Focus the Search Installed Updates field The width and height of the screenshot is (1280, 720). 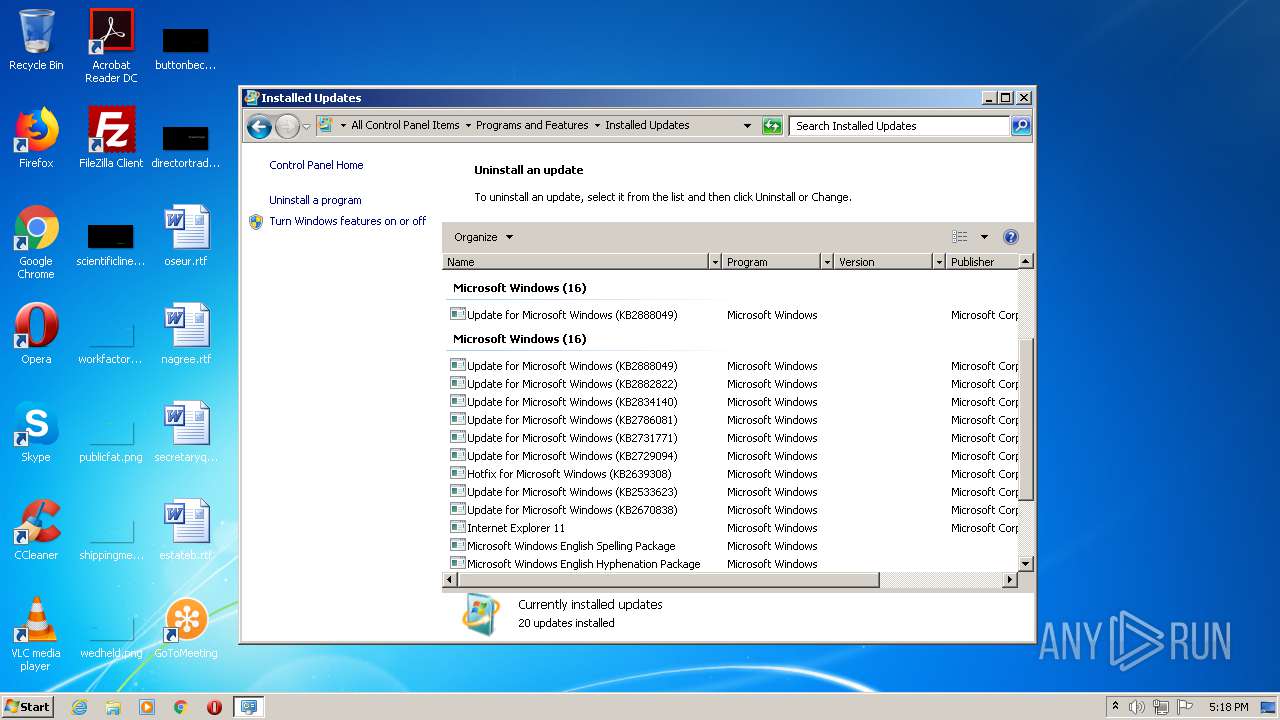[x=899, y=126]
